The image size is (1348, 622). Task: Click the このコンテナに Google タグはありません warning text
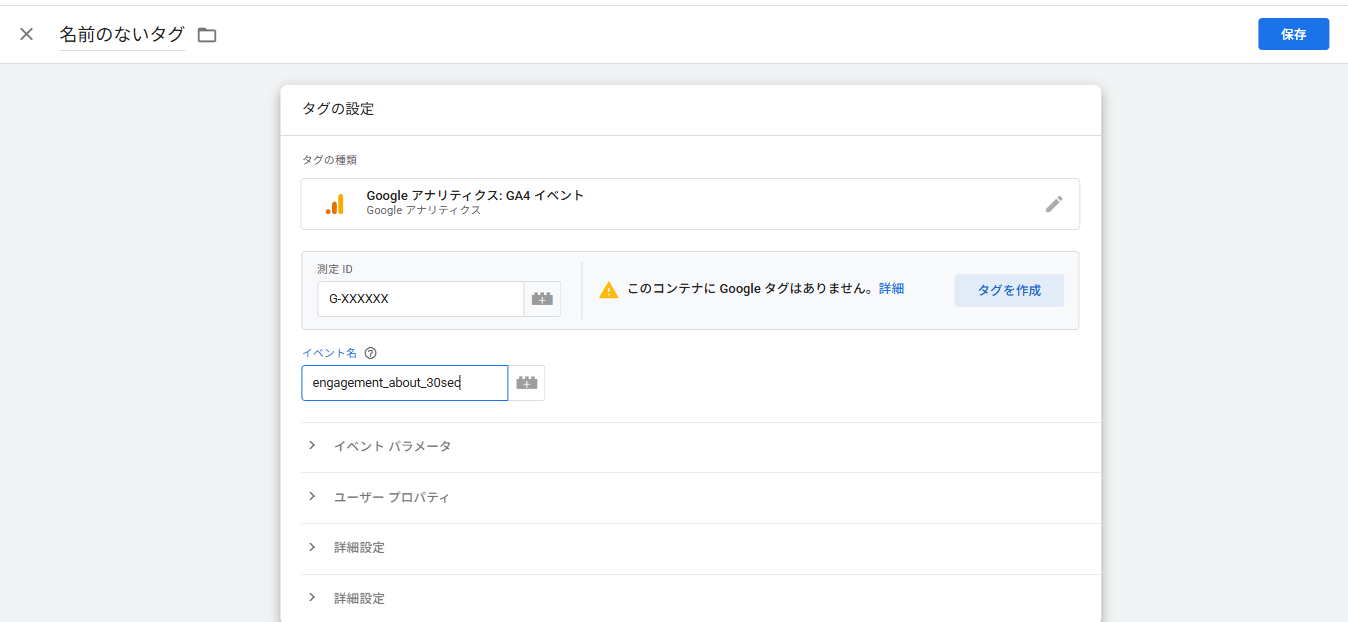coord(750,289)
